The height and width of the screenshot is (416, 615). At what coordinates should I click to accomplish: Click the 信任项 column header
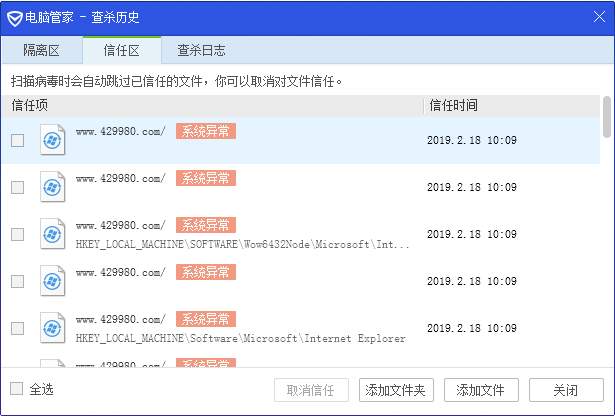pos(212,105)
